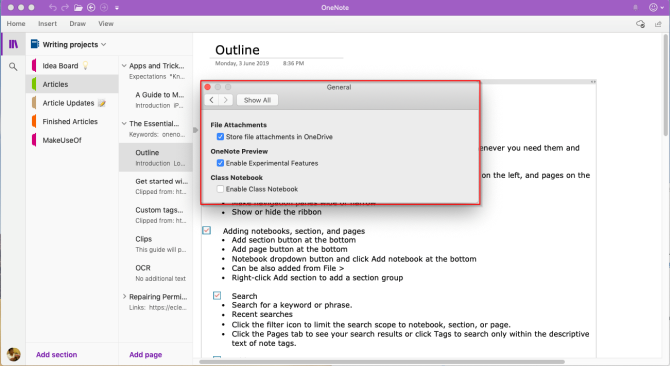Click the notifications bell icon
This screenshot has width=670, height=366.
(x=635, y=8)
